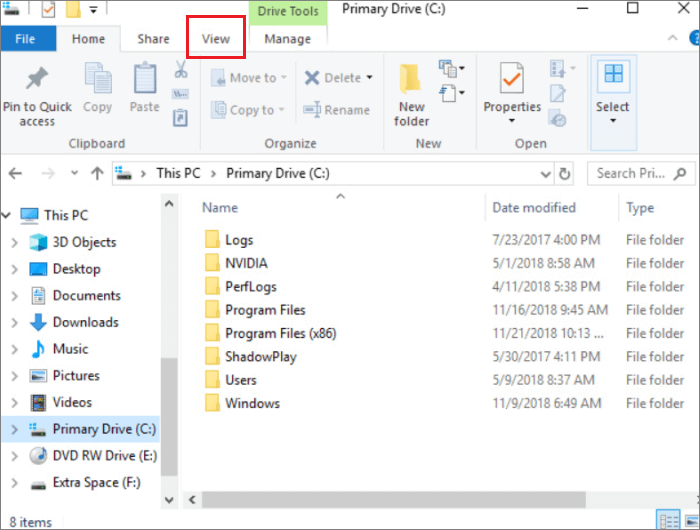
Task: Click the Paste clipboard icon
Action: click(x=145, y=79)
